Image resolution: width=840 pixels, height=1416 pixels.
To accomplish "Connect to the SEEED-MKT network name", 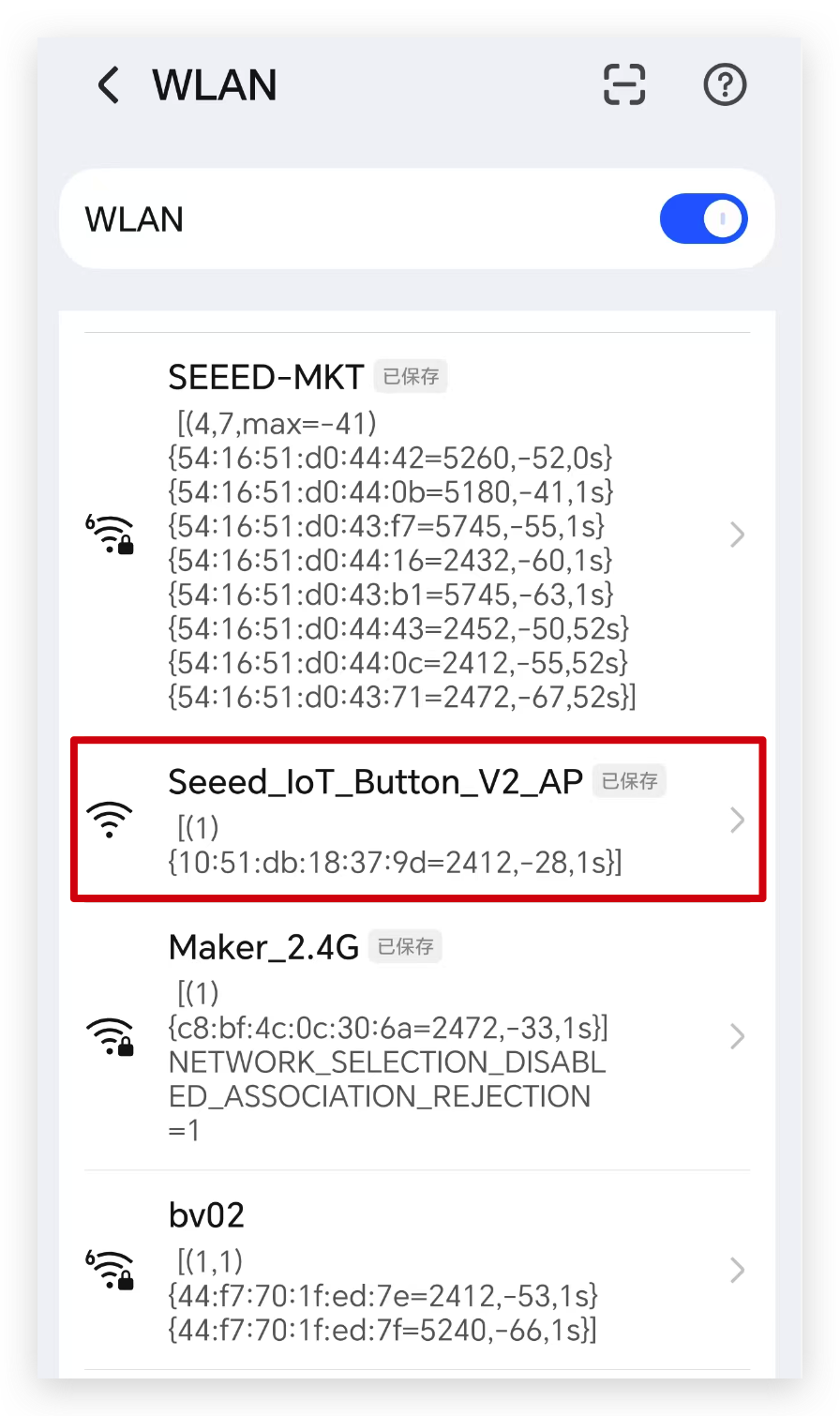I will [266, 377].
